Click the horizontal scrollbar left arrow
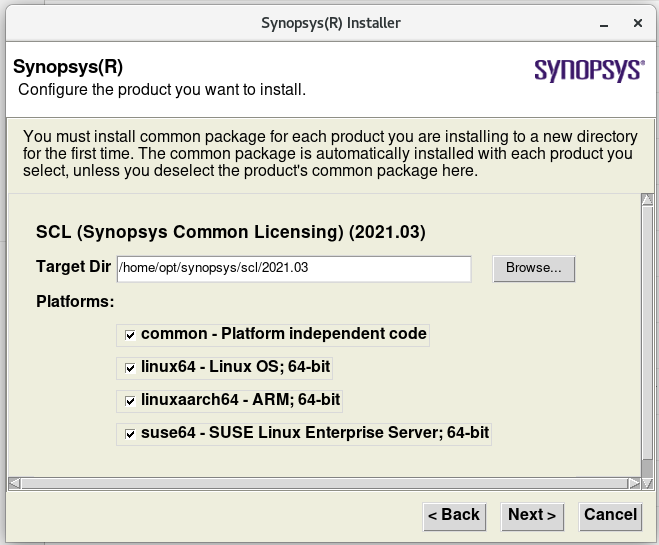Screen dimensions: 659x545 pyautogui.click(x=14, y=483)
